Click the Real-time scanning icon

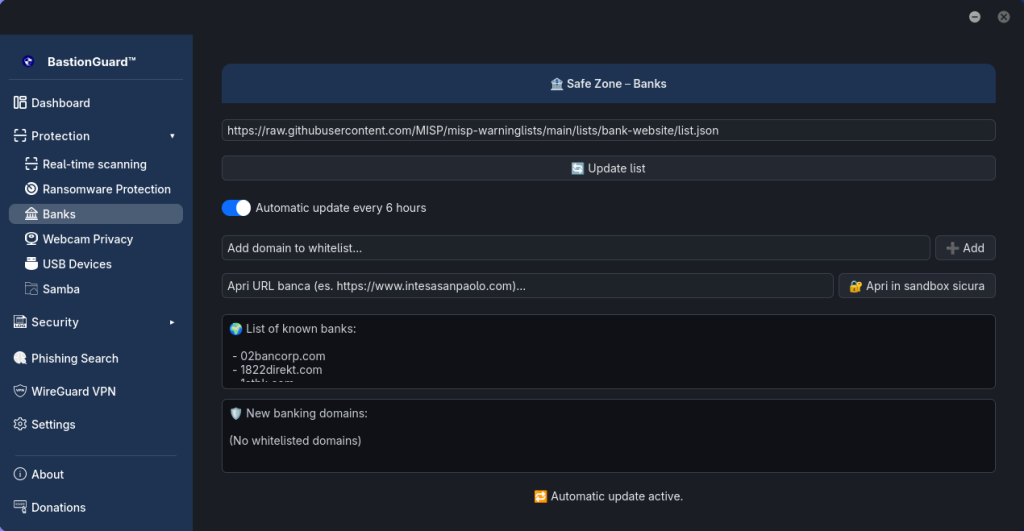(31, 164)
